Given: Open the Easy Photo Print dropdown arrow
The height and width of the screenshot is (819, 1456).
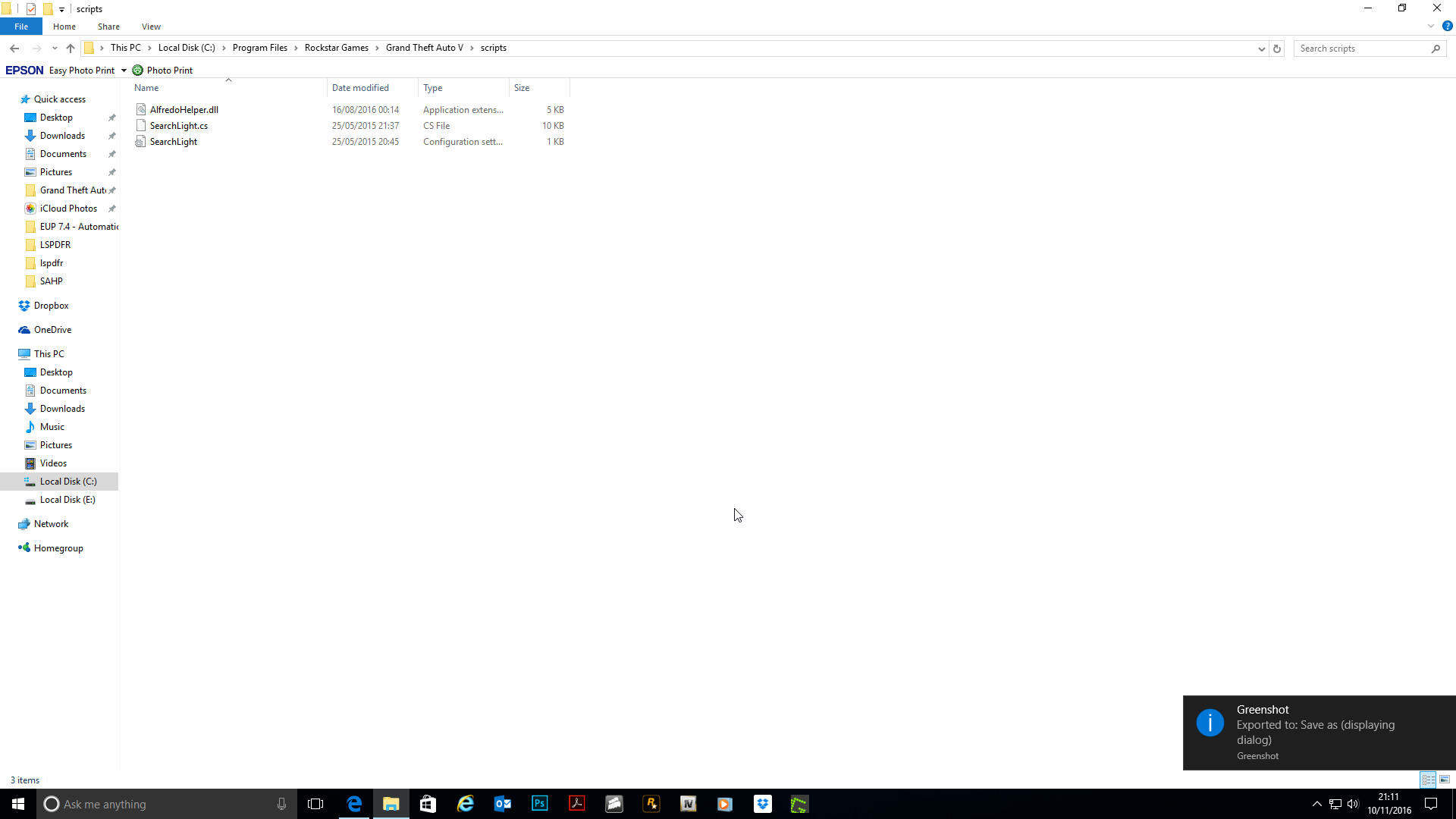Looking at the screenshot, I should point(124,71).
